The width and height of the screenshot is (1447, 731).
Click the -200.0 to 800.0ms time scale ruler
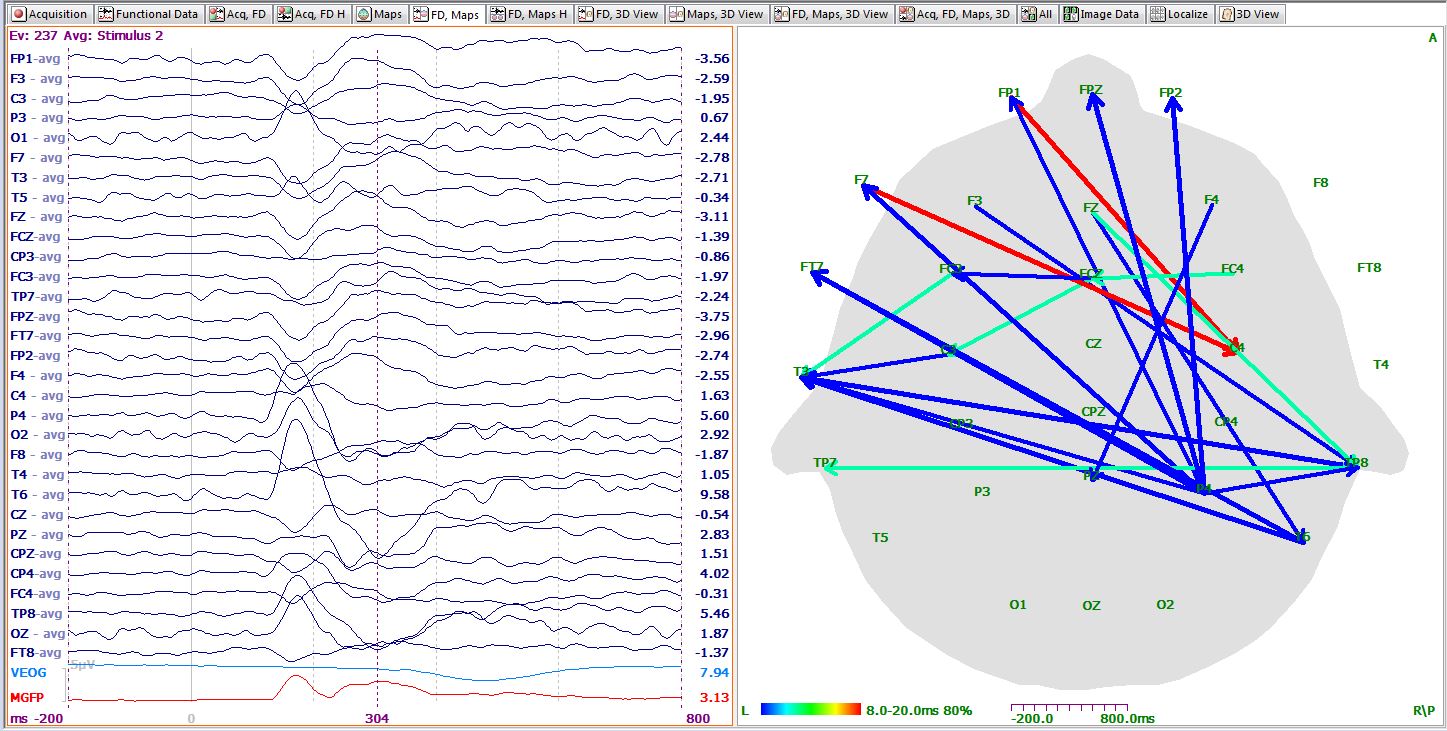tap(1069, 708)
